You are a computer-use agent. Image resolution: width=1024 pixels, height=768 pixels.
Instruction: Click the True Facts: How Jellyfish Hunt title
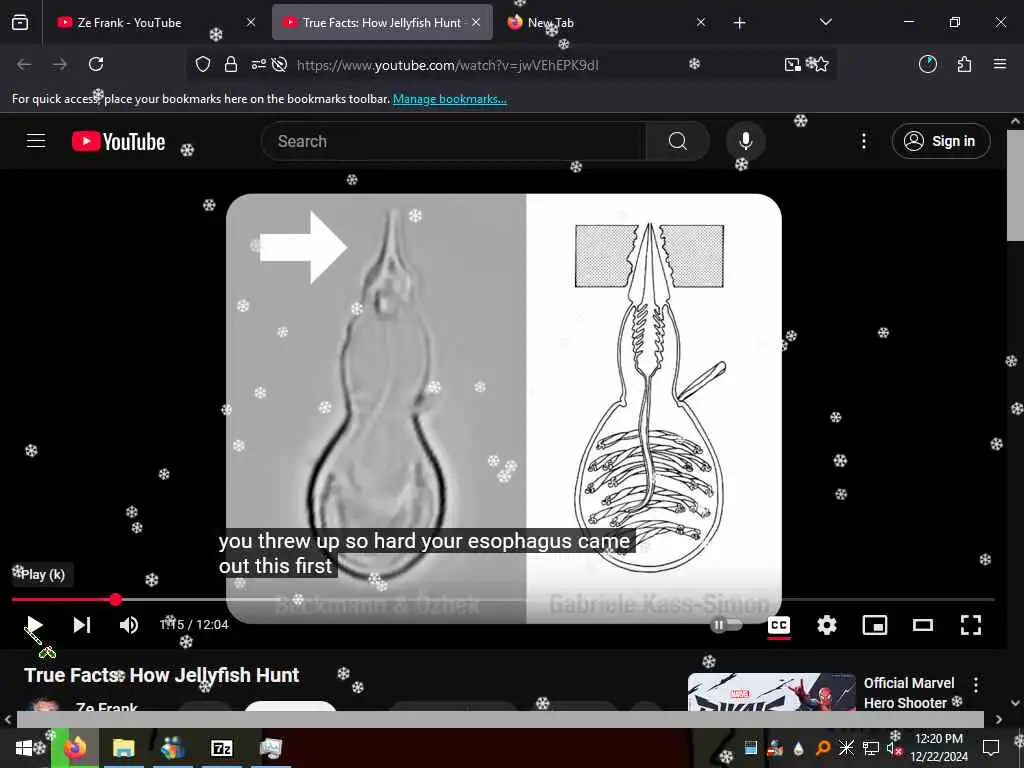click(x=161, y=675)
